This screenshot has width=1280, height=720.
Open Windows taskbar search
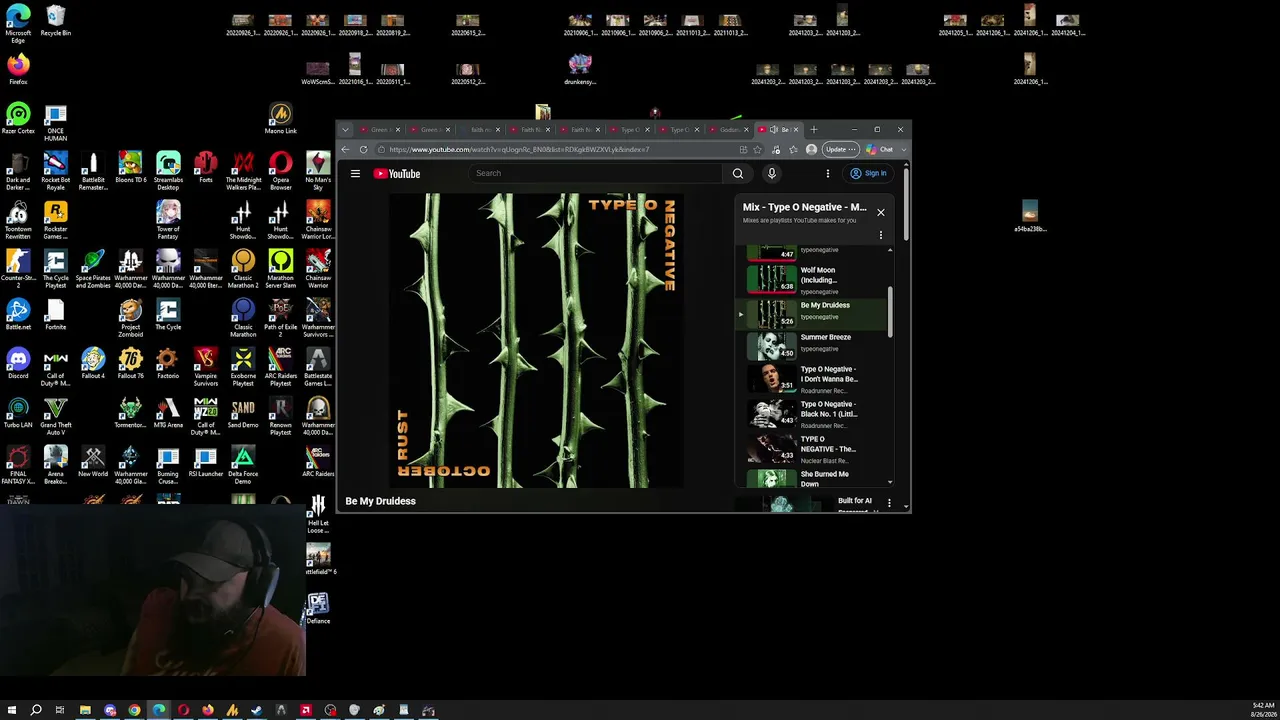(36, 710)
